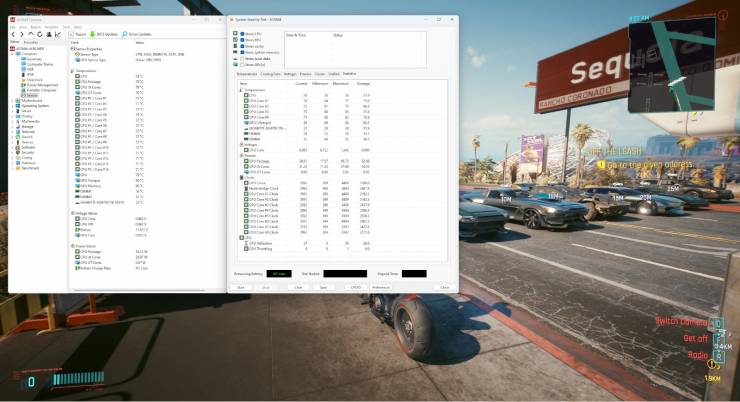Viewport: 740px width, 402px height.
Task: Expand the Network tree node
Action: pyautogui.click(x=12, y=132)
